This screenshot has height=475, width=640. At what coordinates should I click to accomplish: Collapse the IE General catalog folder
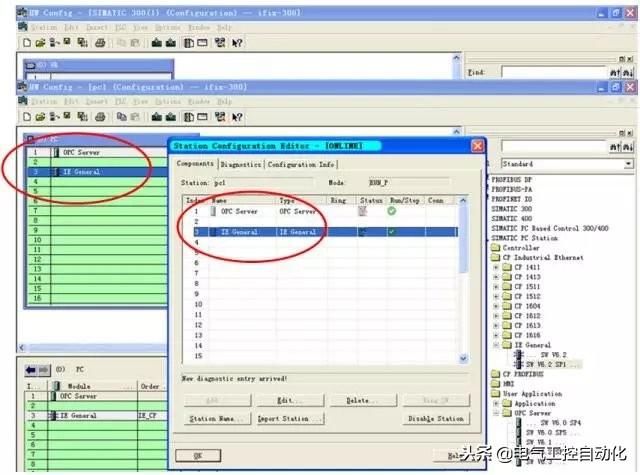click(496, 345)
